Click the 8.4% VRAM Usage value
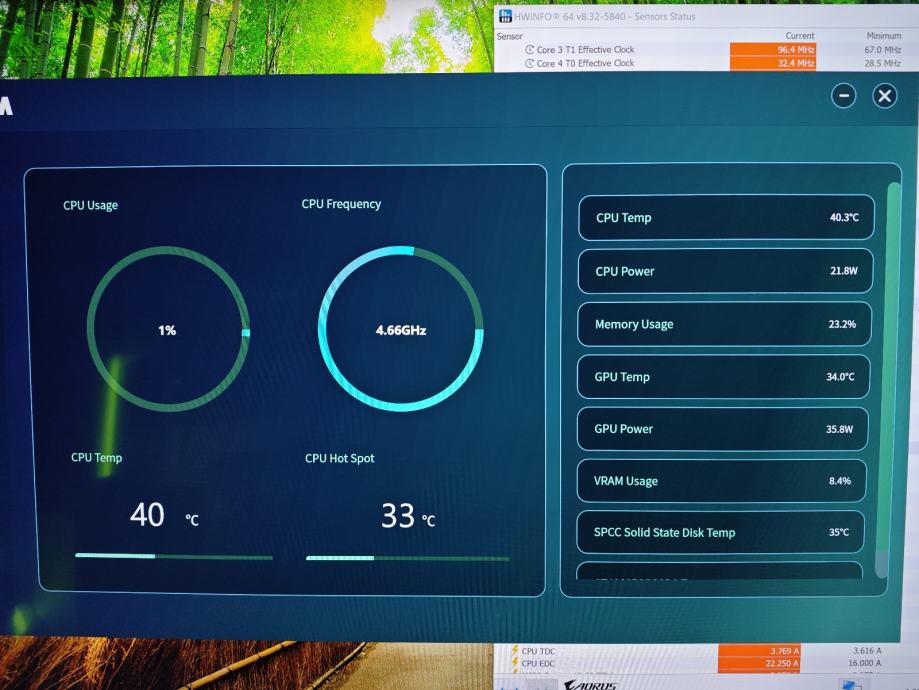This screenshot has height=690, width=919. pyautogui.click(x=840, y=481)
